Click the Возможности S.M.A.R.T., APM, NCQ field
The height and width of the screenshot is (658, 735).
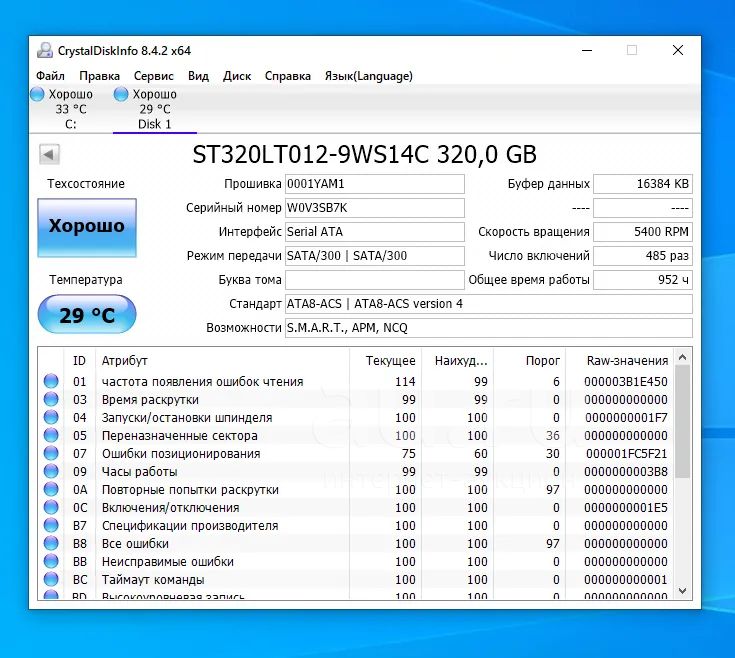488,328
